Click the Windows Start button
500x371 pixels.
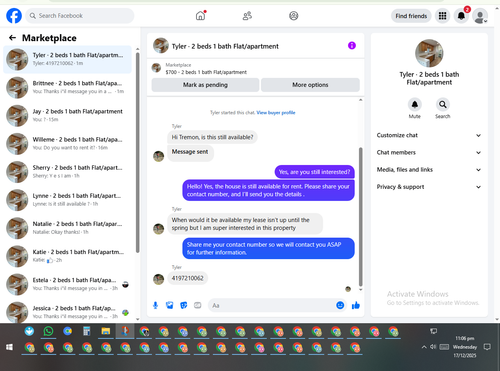pyautogui.click(x=9, y=347)
